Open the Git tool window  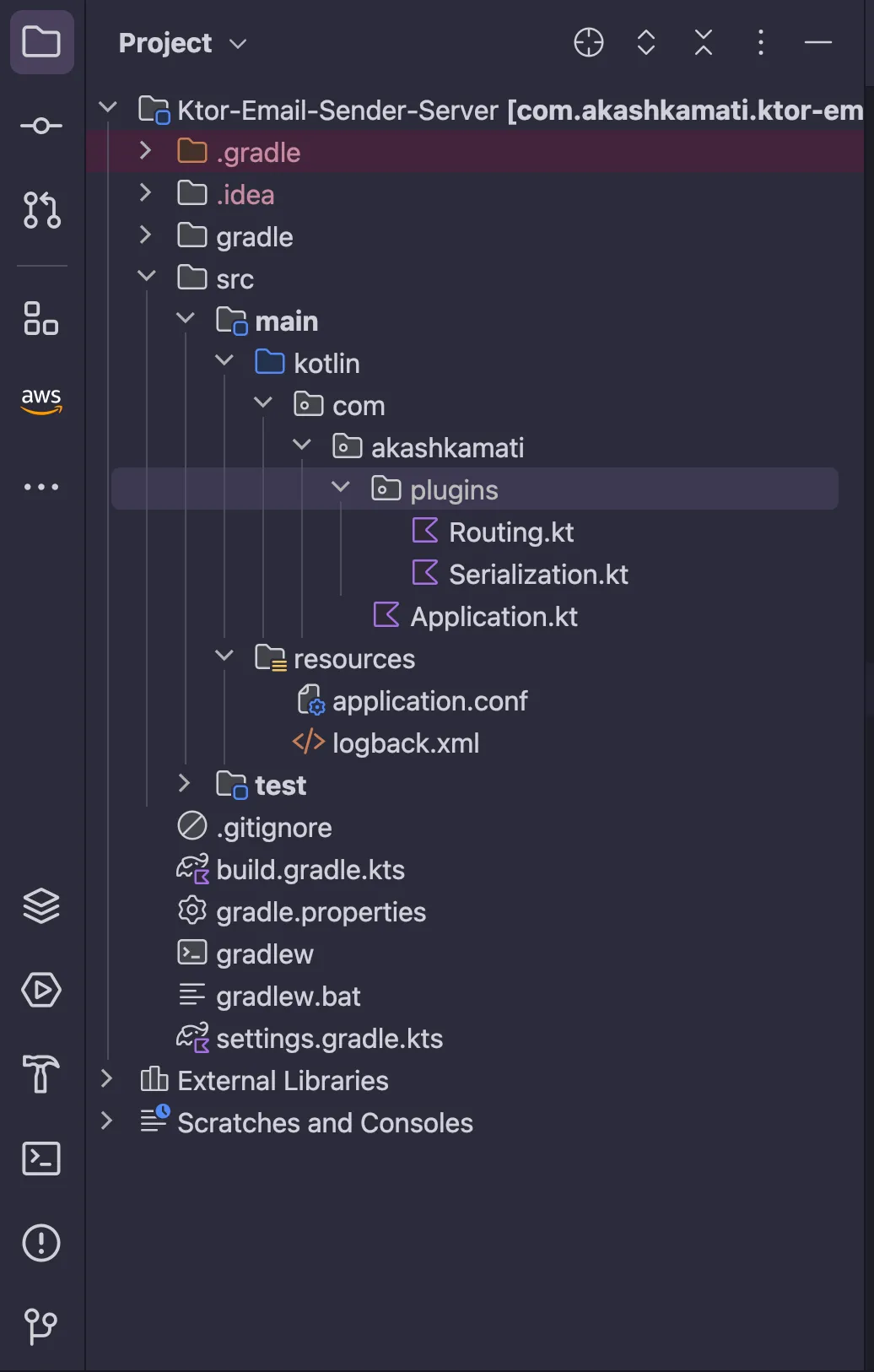[x=41, y=1326]
